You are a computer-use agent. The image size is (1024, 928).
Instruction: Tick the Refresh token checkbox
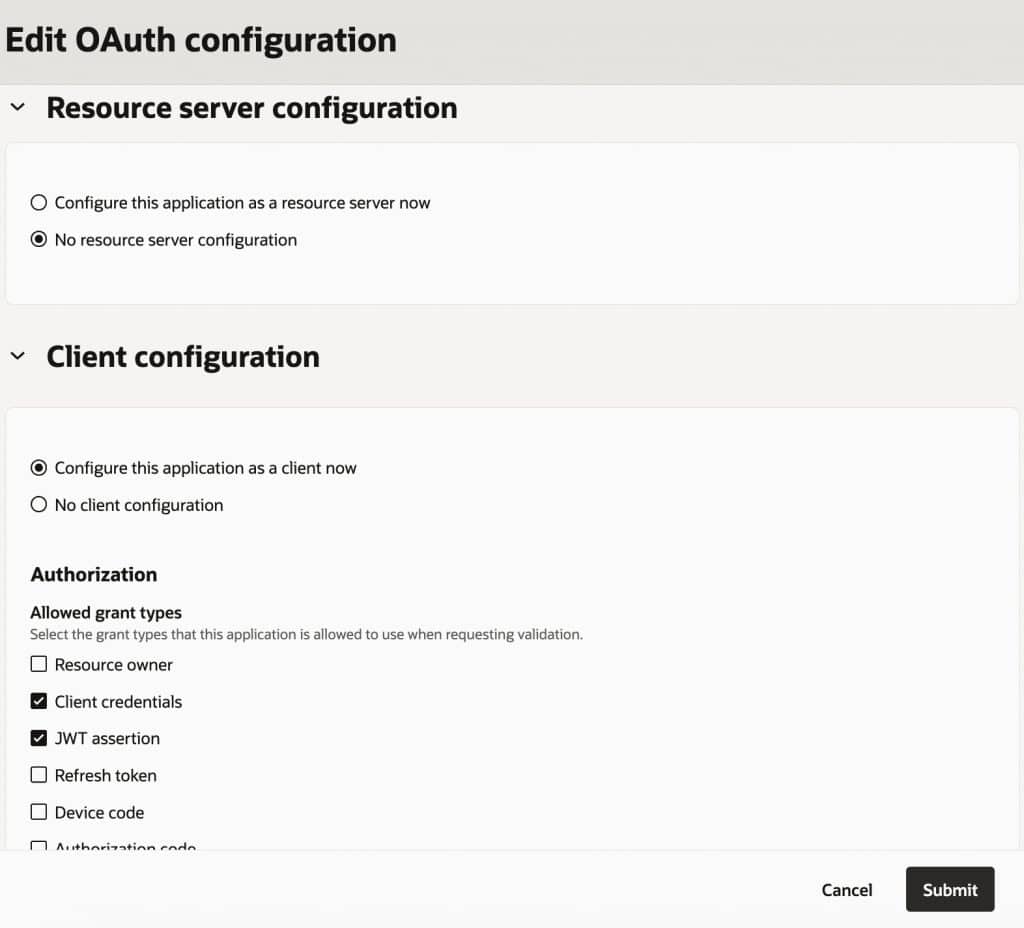39,775
